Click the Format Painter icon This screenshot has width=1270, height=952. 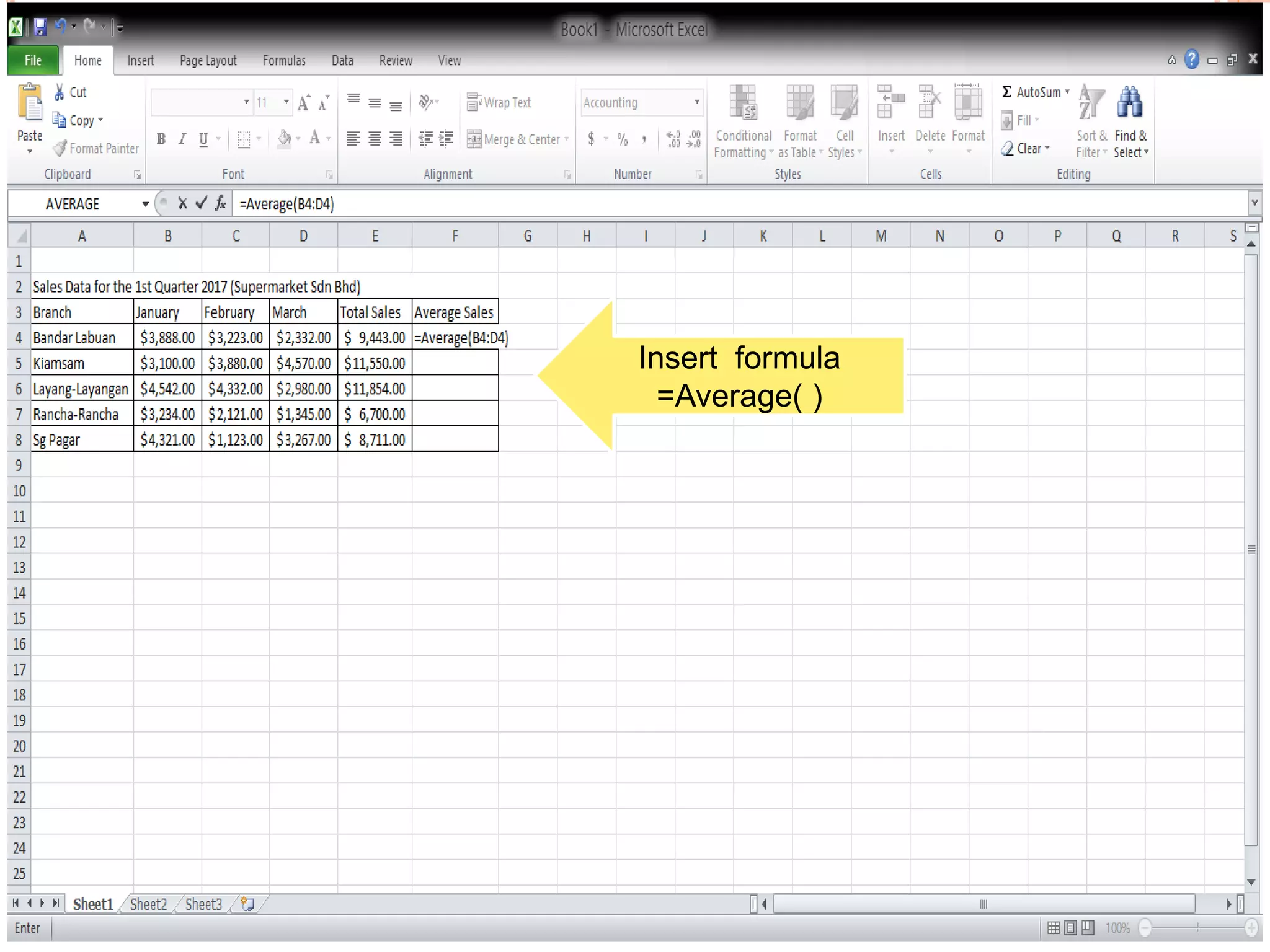[x=60, y=149]
